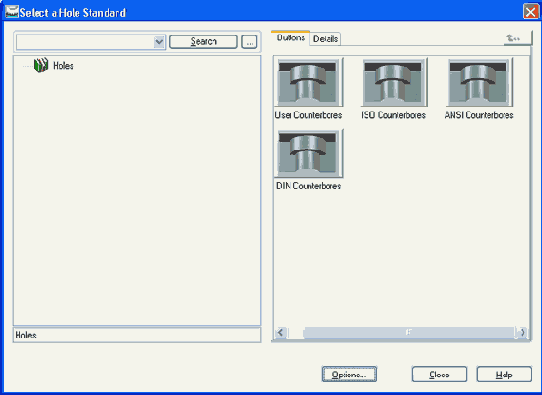Pick the ANSI Counterbores hole icon
This screenshot has width=542, height=395.
tap(479, 82)
